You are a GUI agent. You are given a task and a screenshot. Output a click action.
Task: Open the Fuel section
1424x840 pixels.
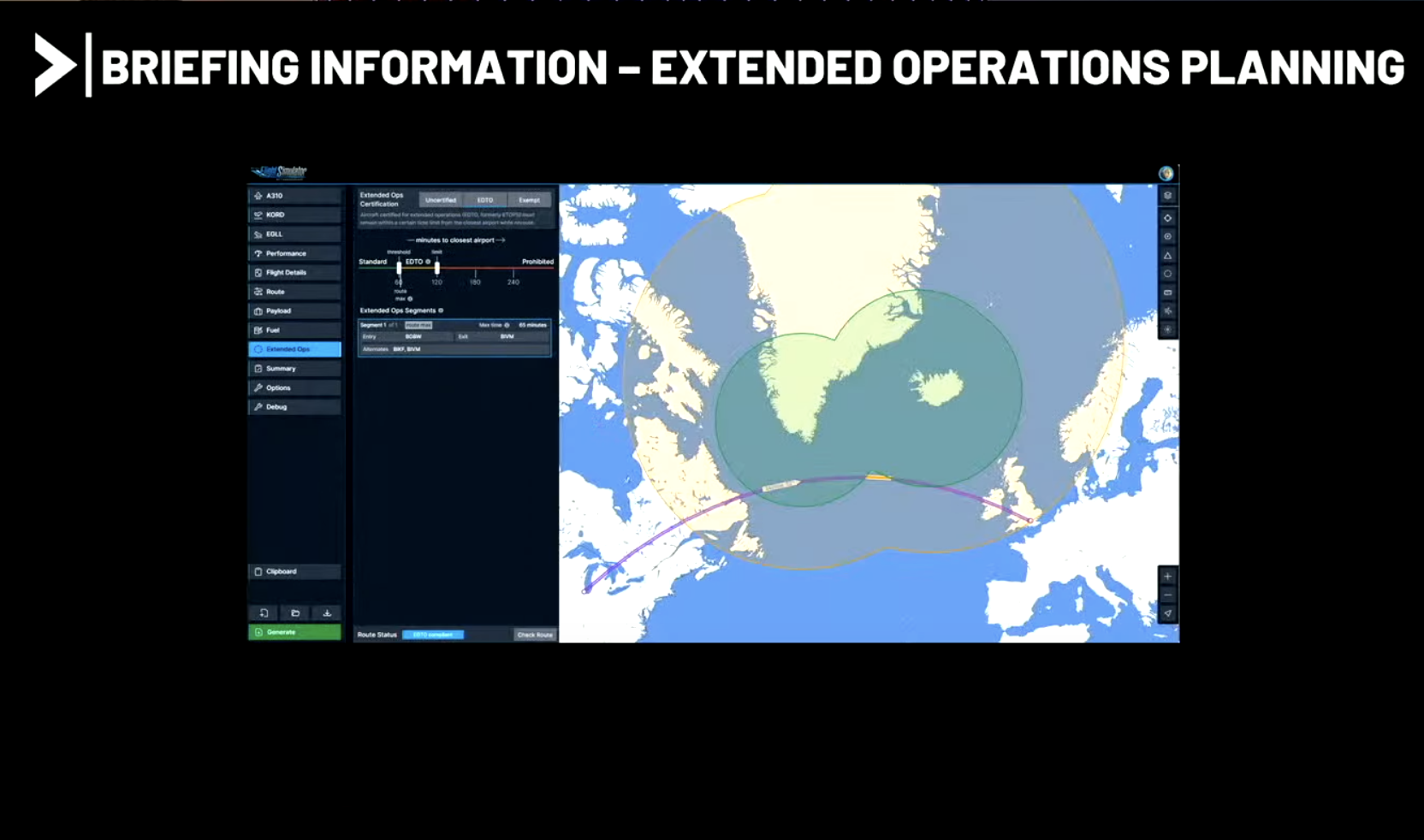click(x=294, y=330)
